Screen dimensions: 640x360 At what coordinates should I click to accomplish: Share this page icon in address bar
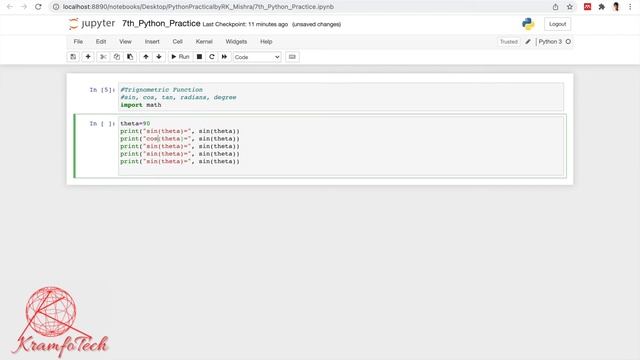(555, 7)
